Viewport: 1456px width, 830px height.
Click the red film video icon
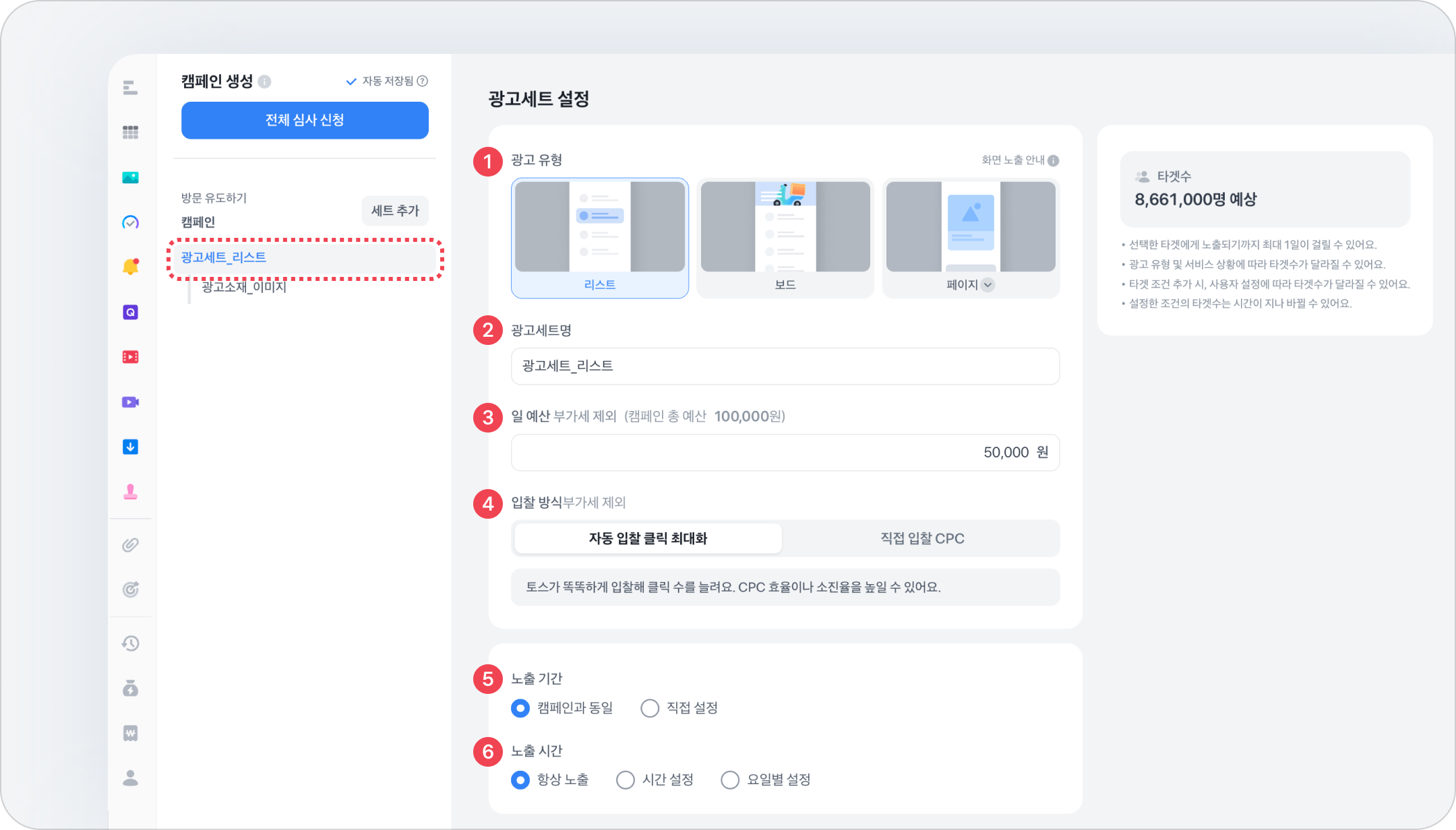(130, 357)
